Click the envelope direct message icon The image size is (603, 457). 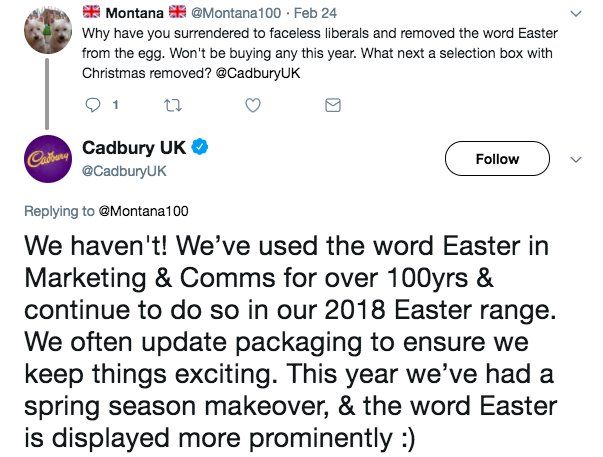click(x=334, y=104)
